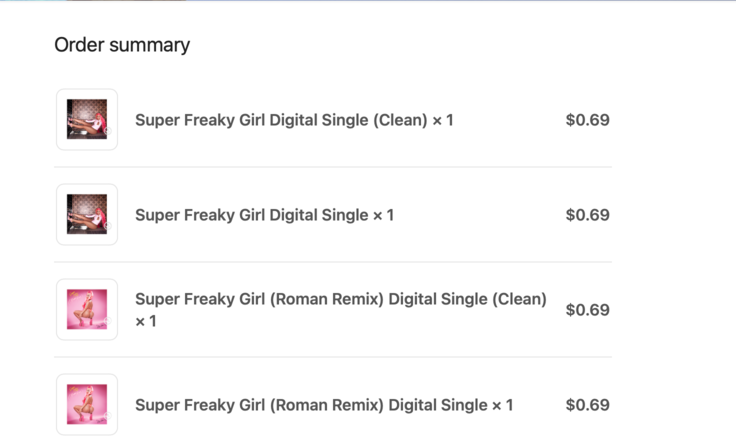The width and height of the screenshot is (736, 439).
Task: Select the last item's Roman Remix Digital Single title
Action: 311,405
